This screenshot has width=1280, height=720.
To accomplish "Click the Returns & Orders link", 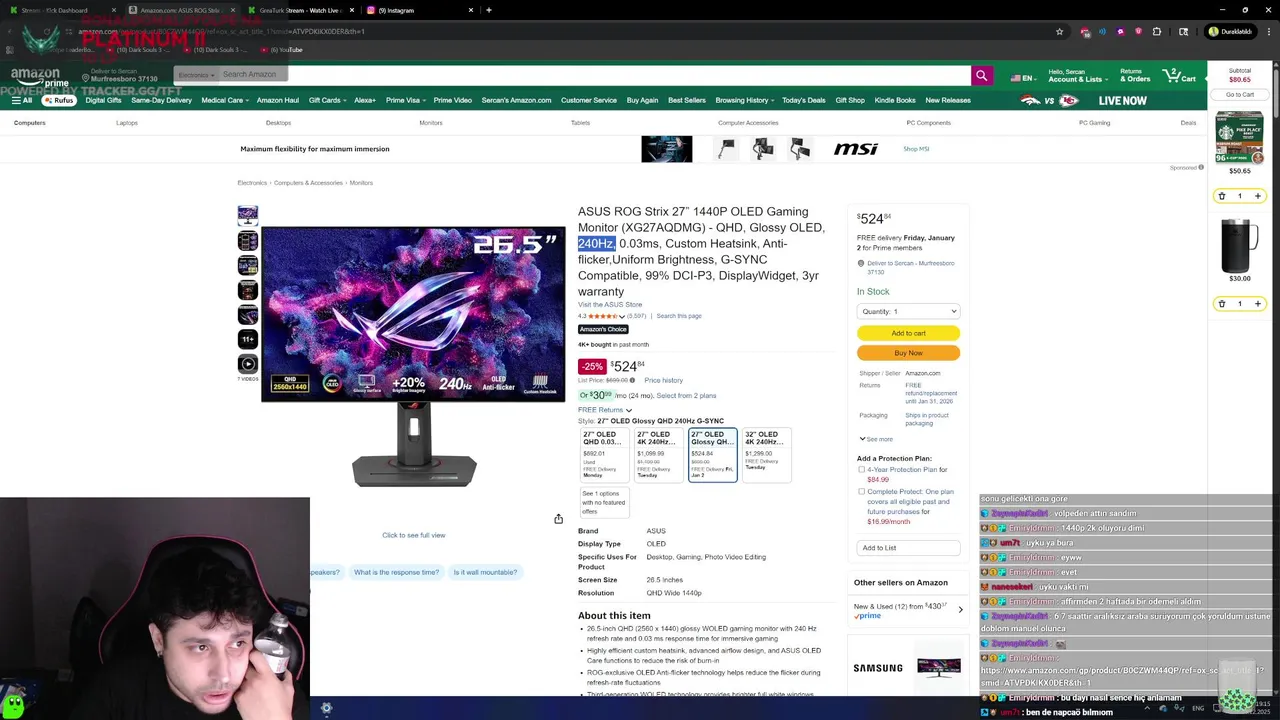I will coord(1135,75).
